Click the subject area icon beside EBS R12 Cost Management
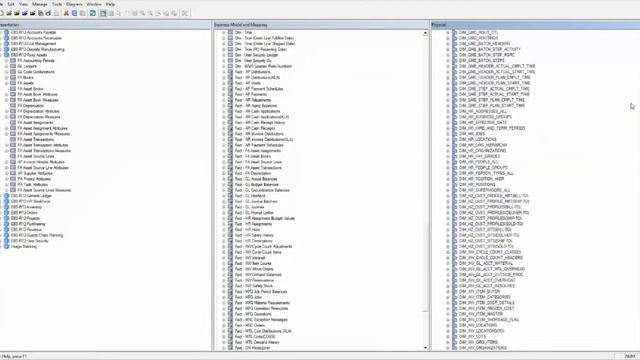Image resolution: width=640 pixels, height=360 pixels. [x=6, y=44]
